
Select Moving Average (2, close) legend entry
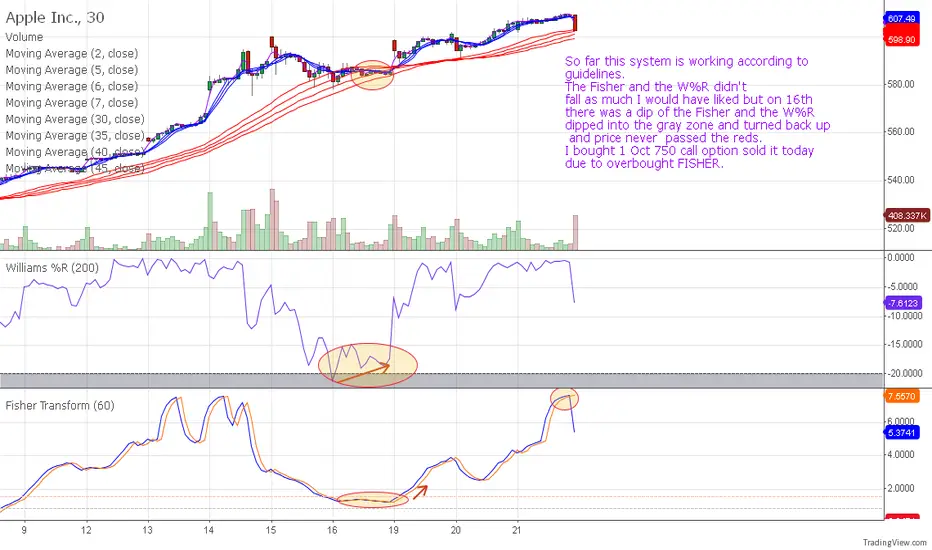coord(72,54)
